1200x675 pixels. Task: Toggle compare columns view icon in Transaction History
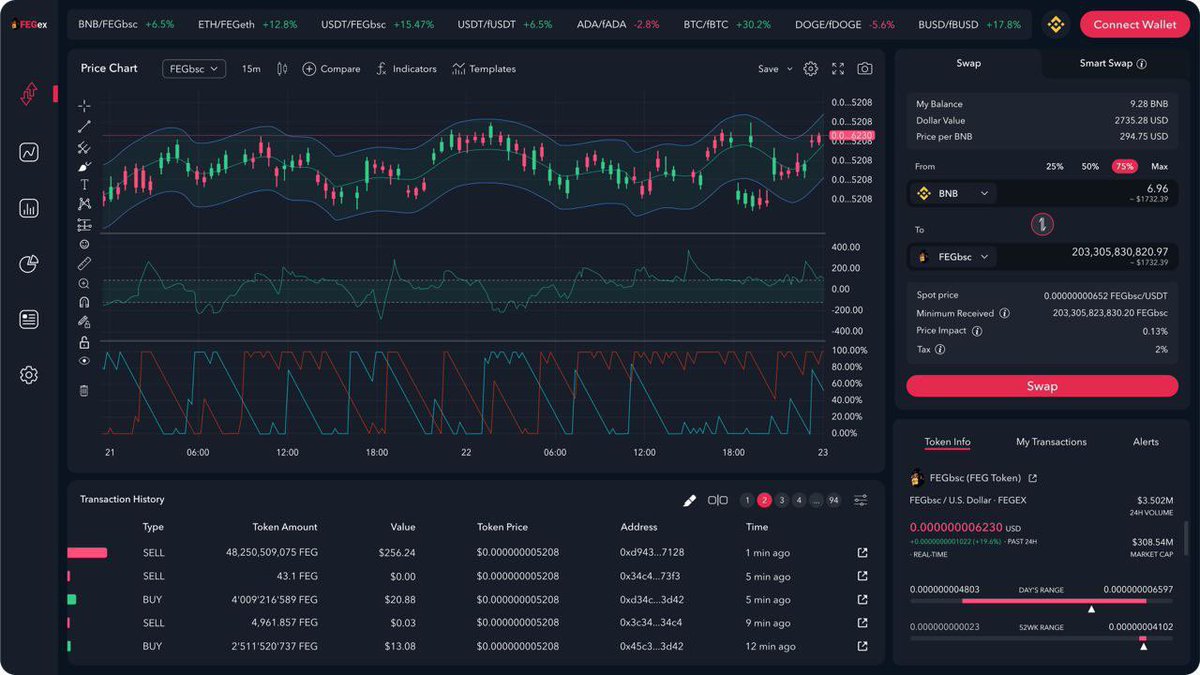tap(718, 500)
